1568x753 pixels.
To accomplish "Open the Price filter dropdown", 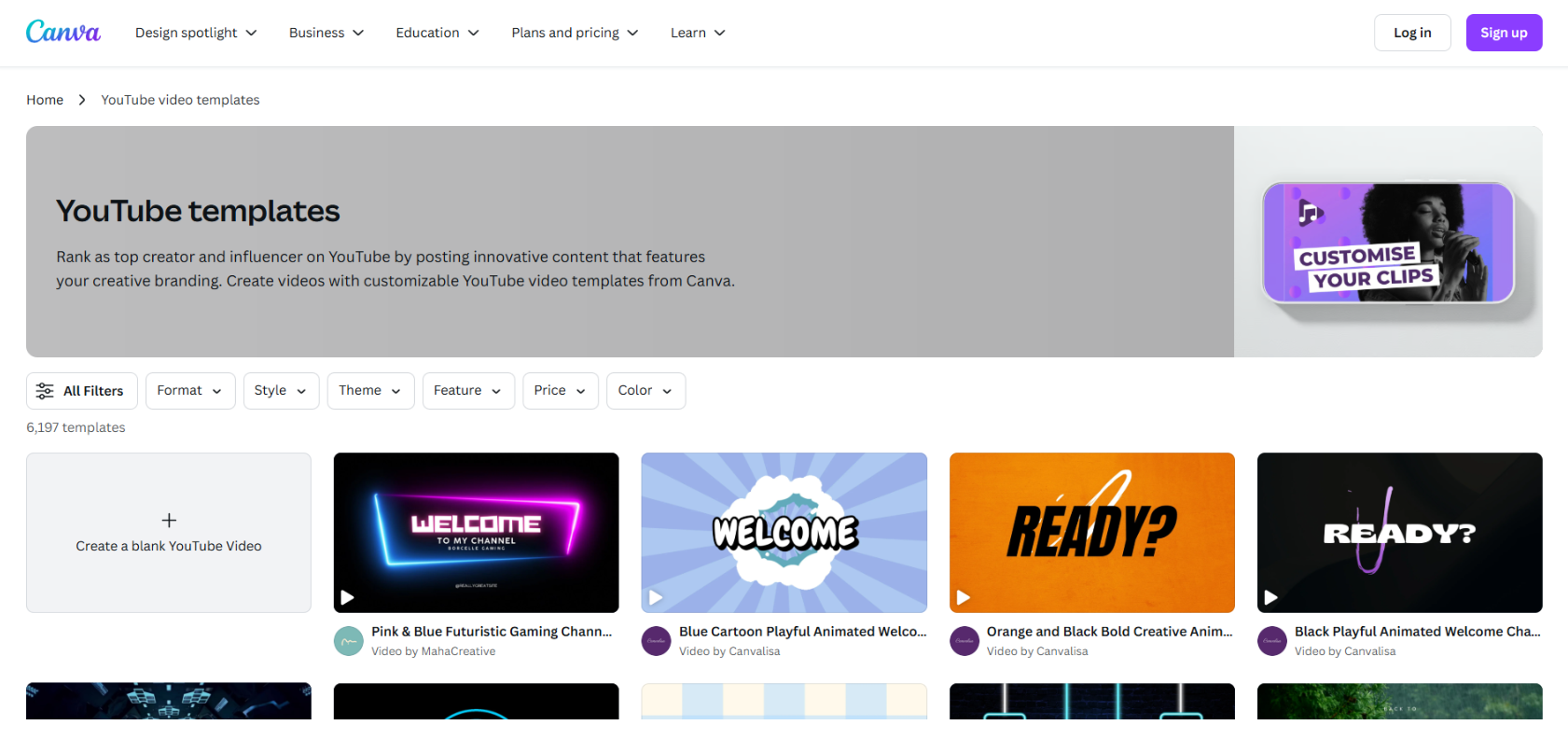I will click(561, 391).
